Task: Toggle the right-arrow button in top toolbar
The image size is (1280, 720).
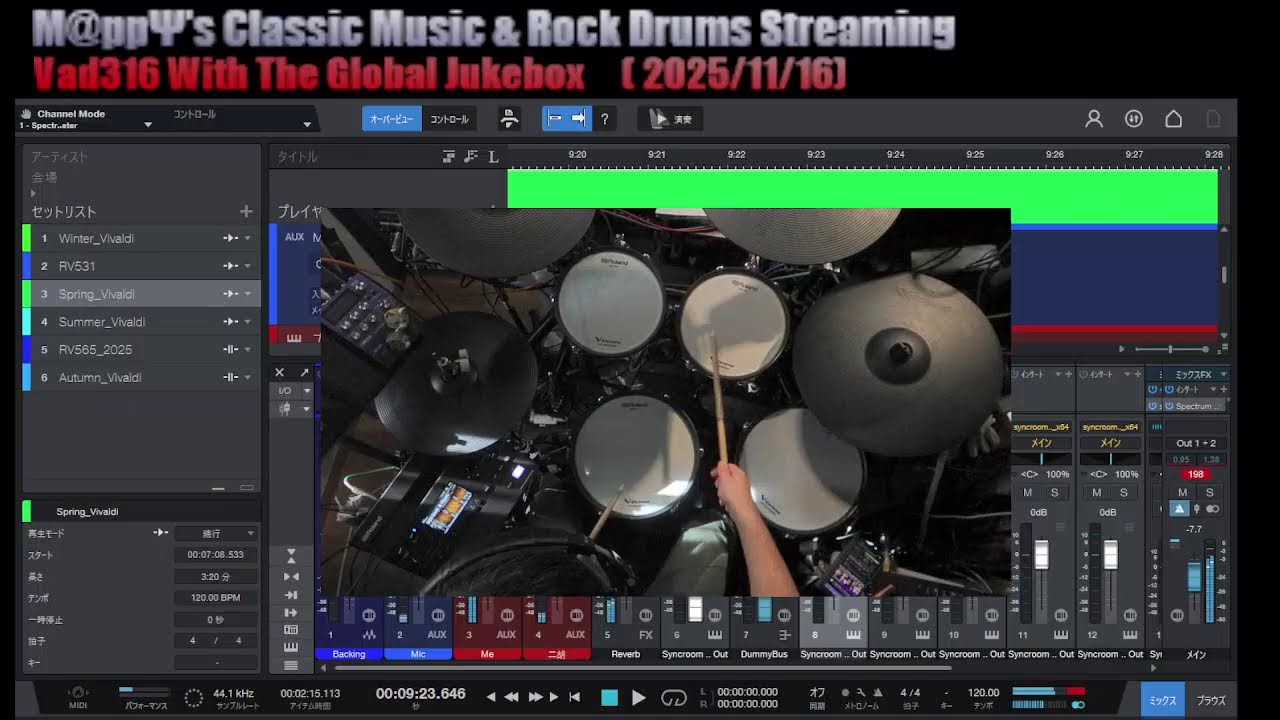Action: [579, 119]
